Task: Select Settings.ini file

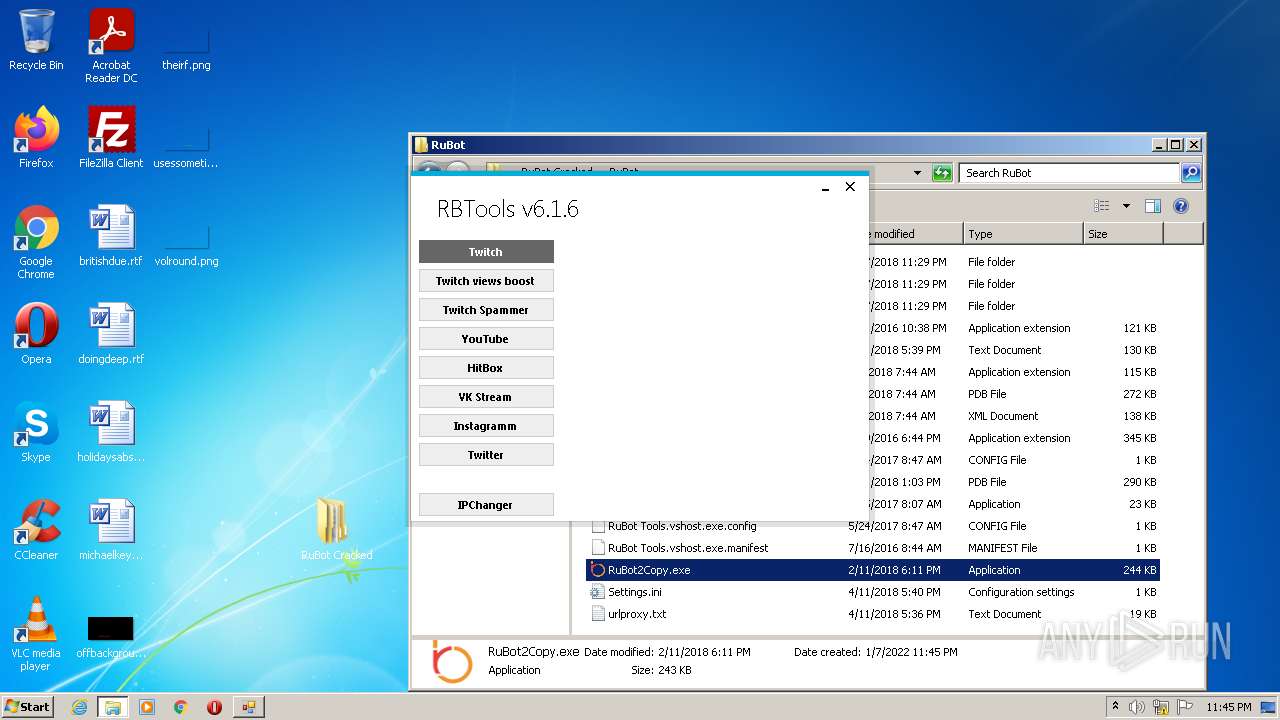Action: coord(872,592)
